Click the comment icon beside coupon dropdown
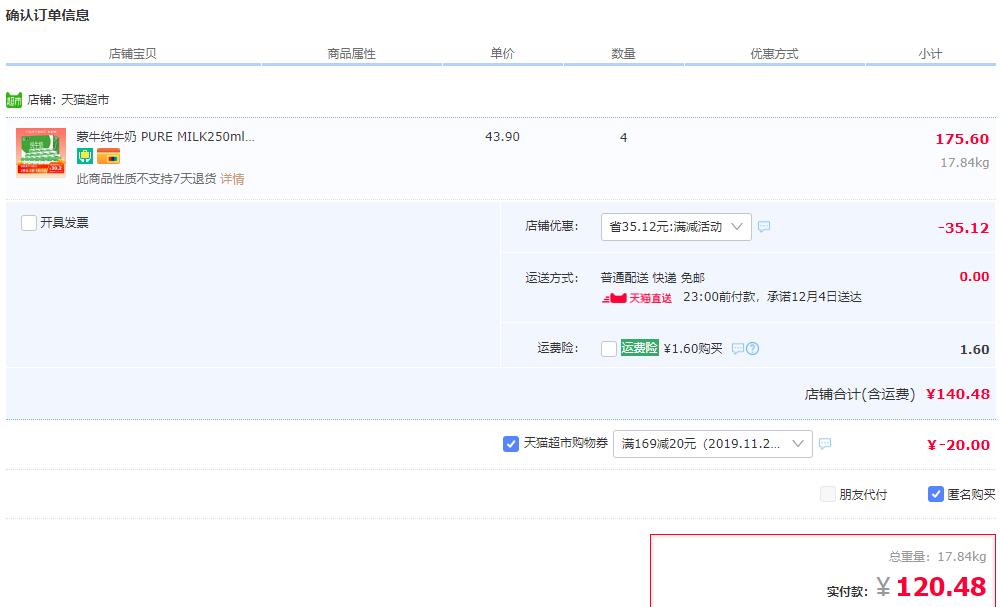The height and width of the screenshot is (607, 1000). pos(825,443)
